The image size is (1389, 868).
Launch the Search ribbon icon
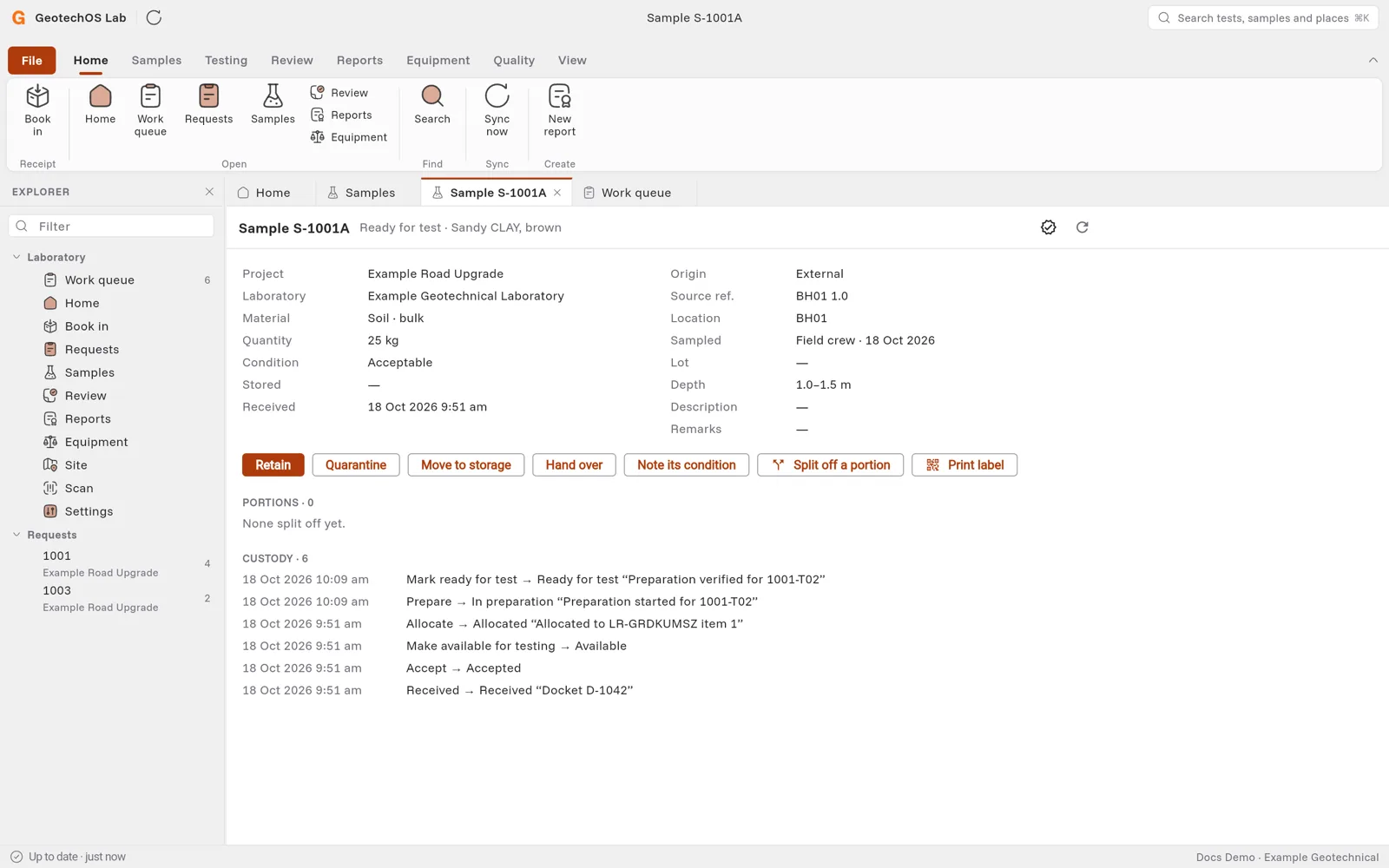click(x=432, y=105)
